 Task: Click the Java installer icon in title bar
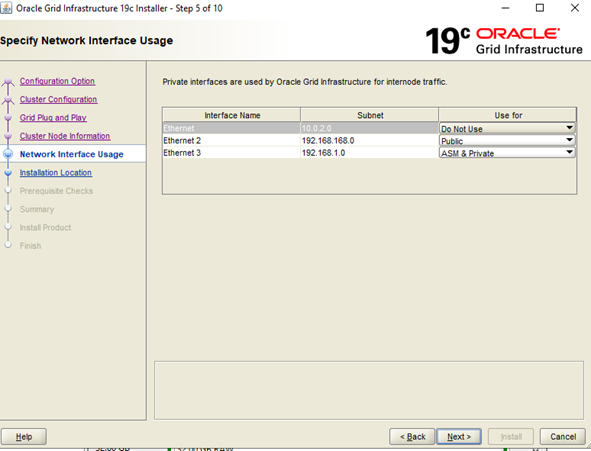(6, 8)
